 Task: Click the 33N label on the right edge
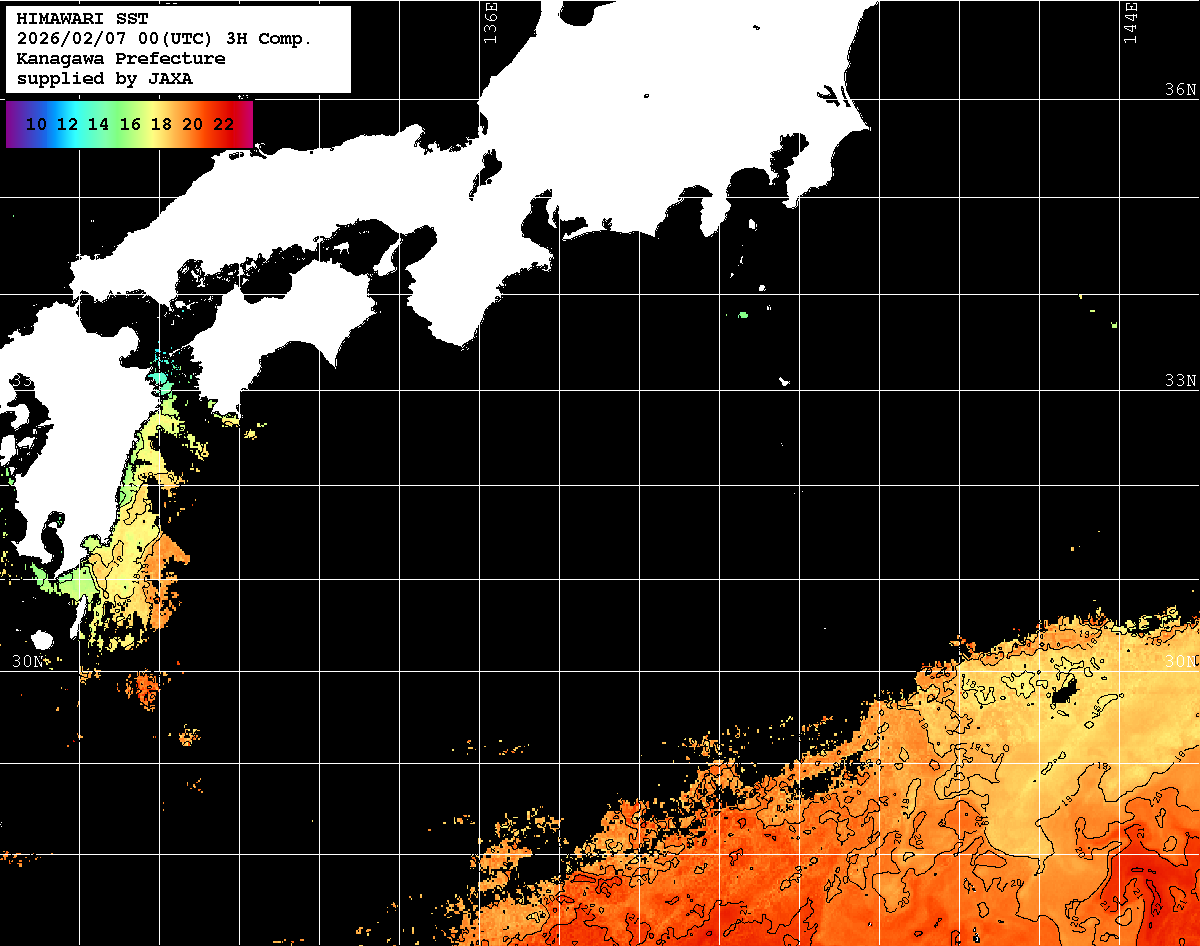[1180, 381]
